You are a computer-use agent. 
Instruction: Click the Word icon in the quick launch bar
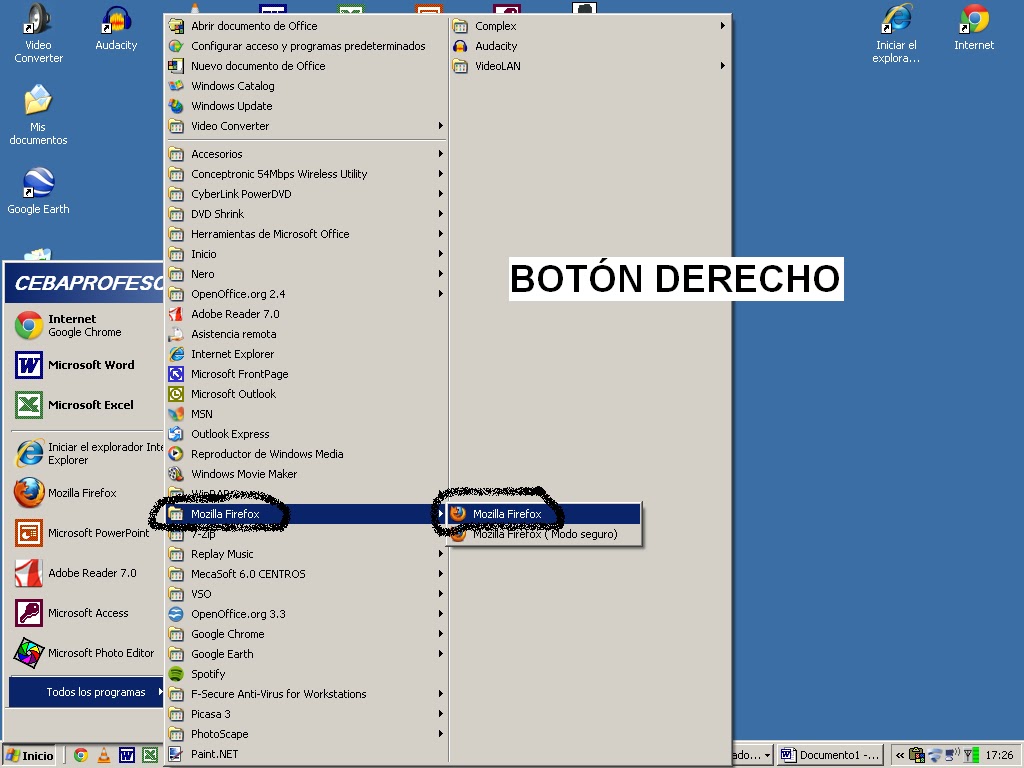(127, 755)
